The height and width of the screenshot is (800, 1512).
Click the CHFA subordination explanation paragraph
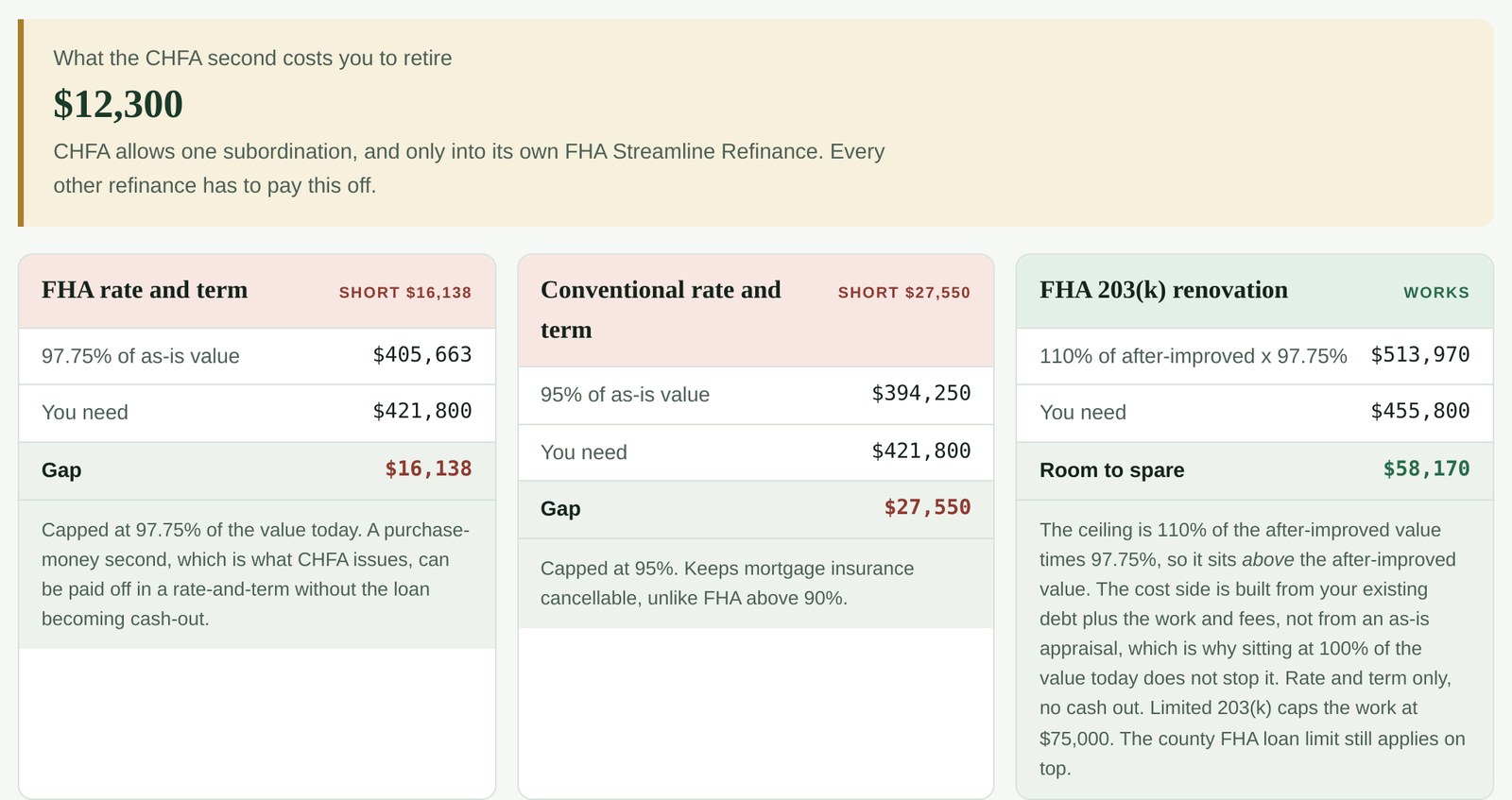tap(469, 168)
